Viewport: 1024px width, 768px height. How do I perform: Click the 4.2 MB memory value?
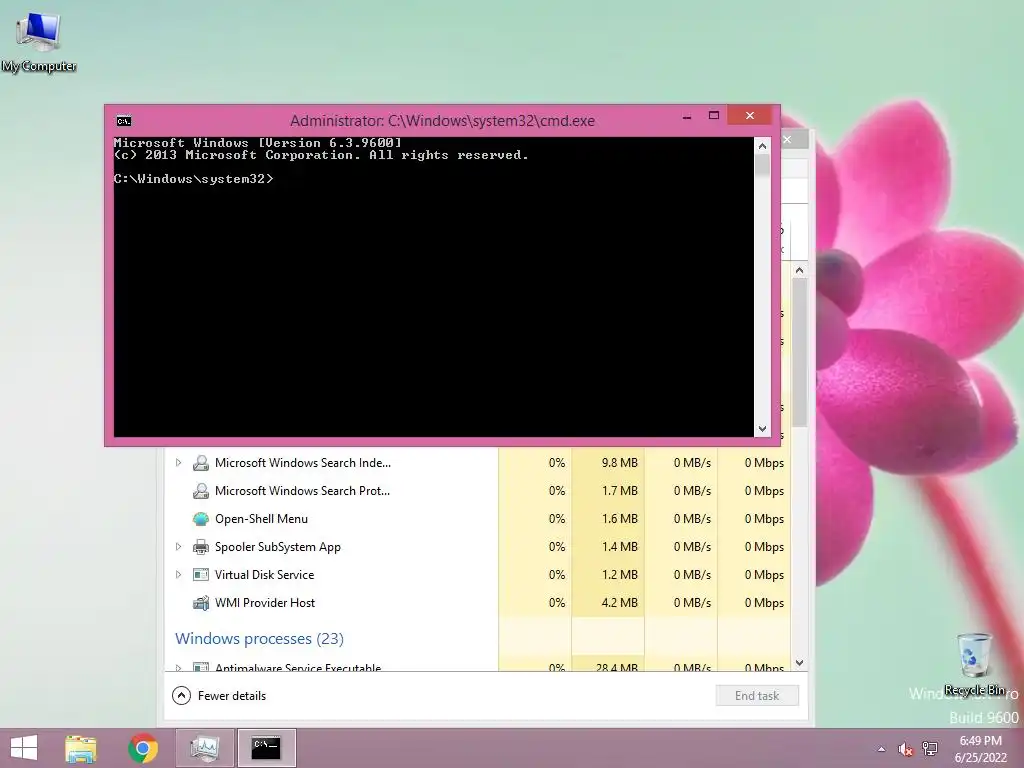(x=619, y=603)
